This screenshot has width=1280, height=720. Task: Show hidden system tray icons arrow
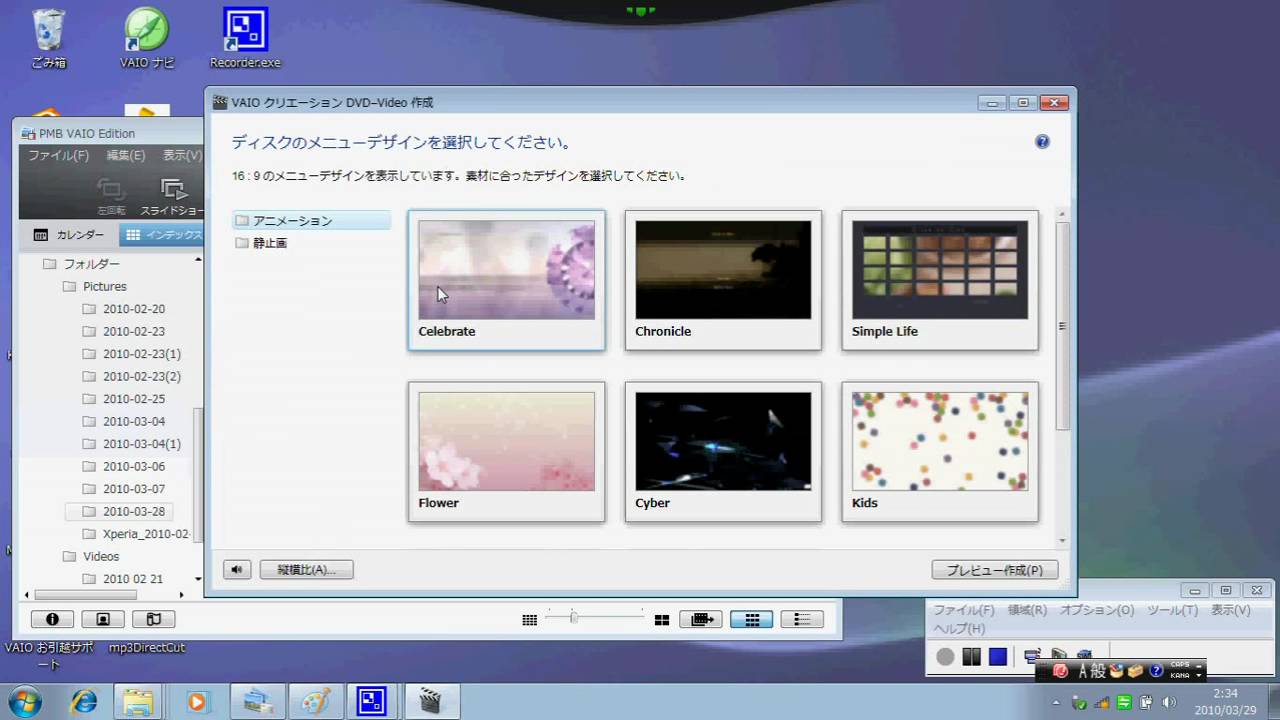1056,701
